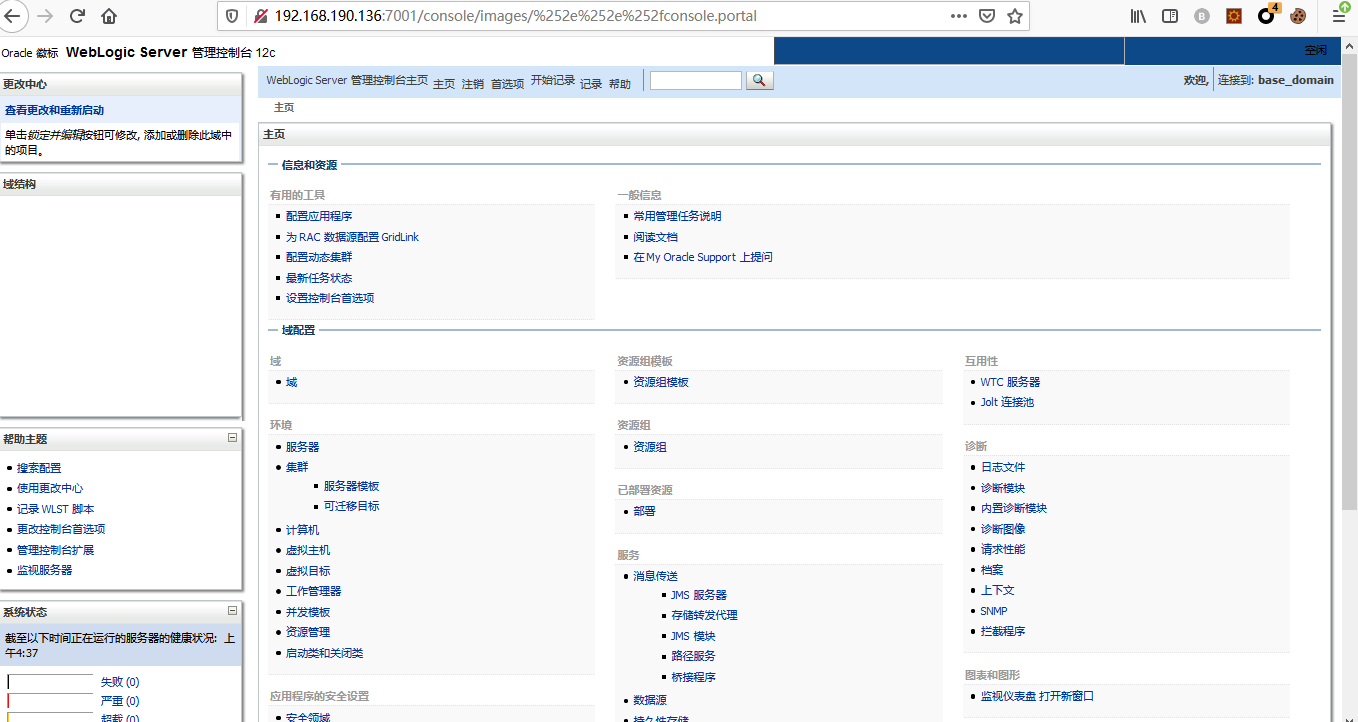Open the 严重 (0) health status link
Viewport: 1358px width, 722px height.
coord(120,701)
